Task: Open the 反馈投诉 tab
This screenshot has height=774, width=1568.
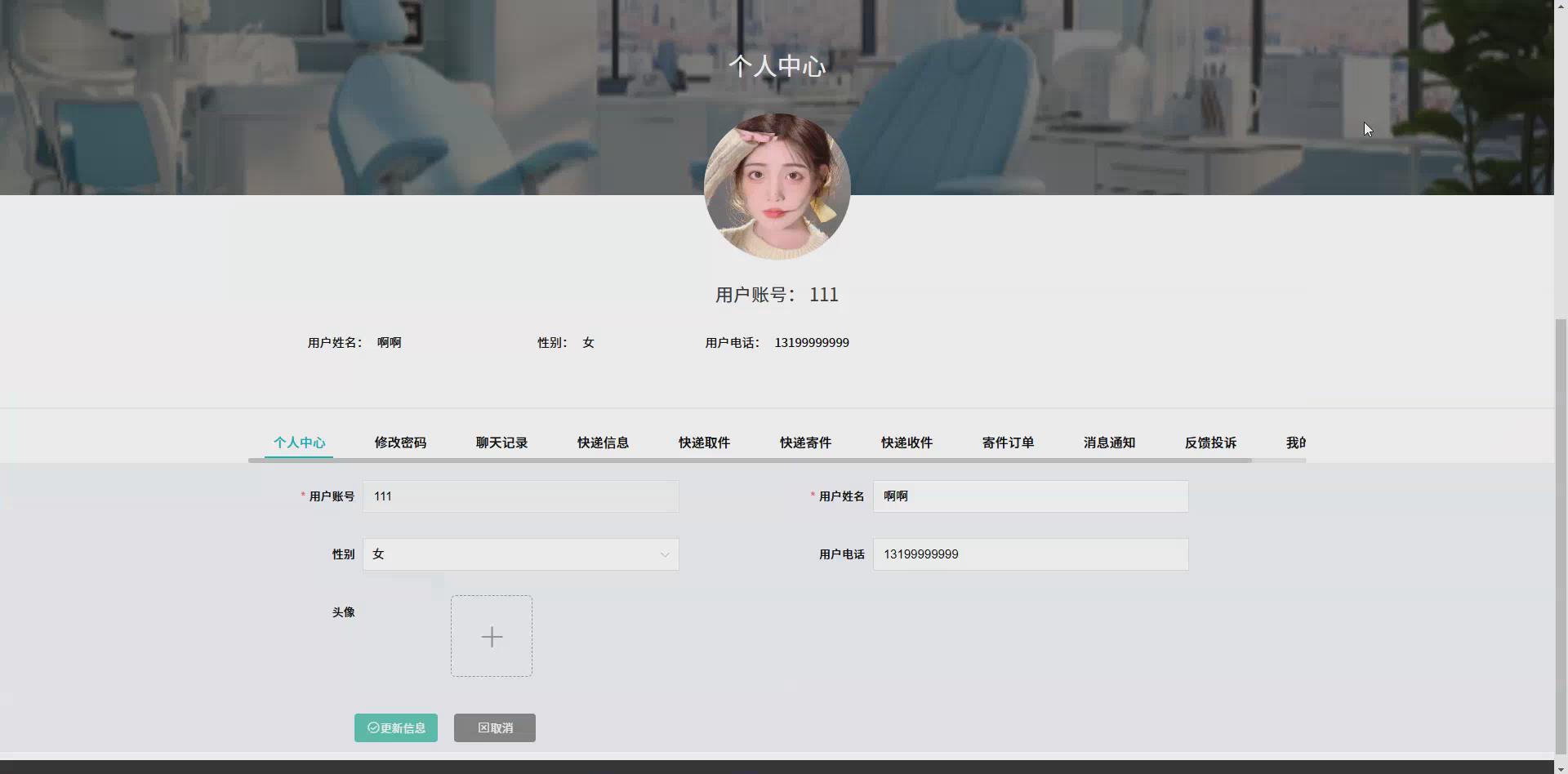Action: tap(1210, 443)
